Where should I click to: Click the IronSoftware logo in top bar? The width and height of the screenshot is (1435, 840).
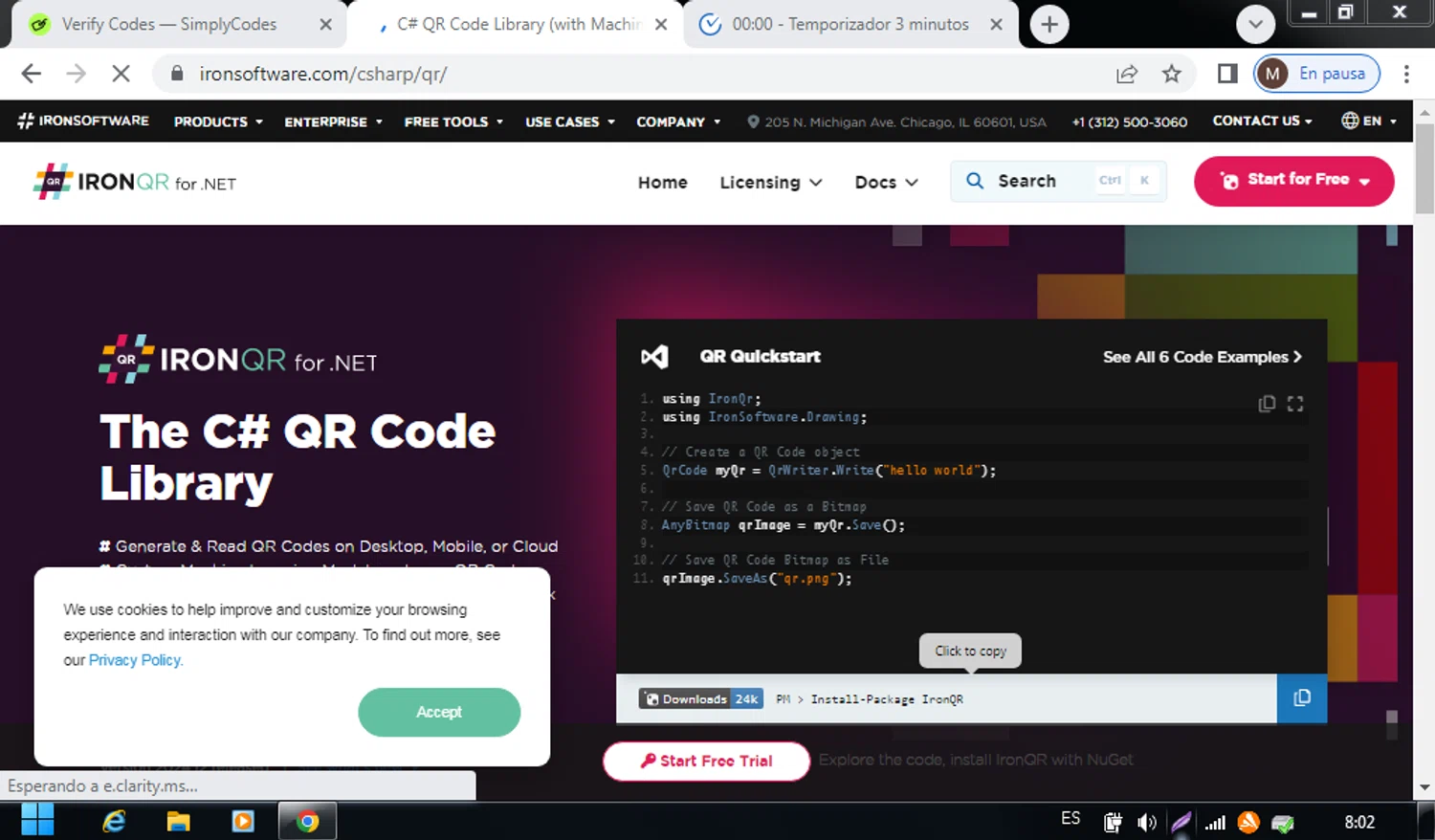pos(83,122)
